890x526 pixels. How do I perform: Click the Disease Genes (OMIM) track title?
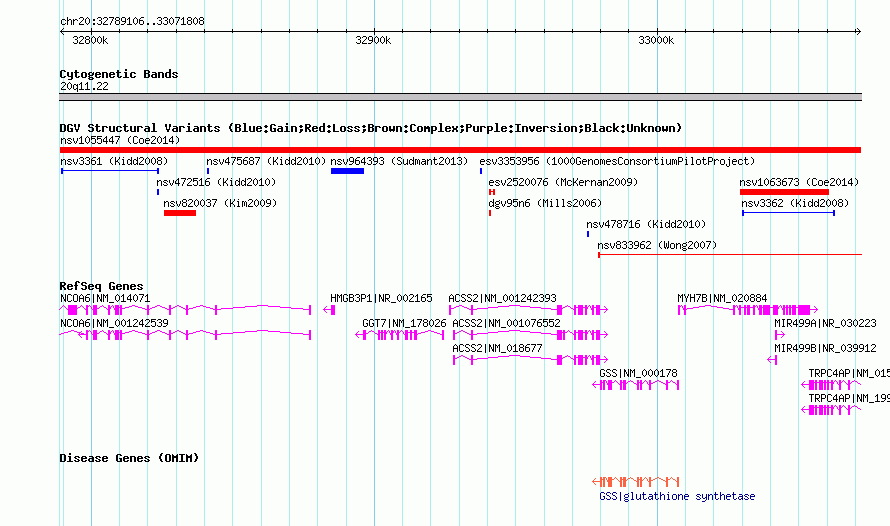(129, 458)
